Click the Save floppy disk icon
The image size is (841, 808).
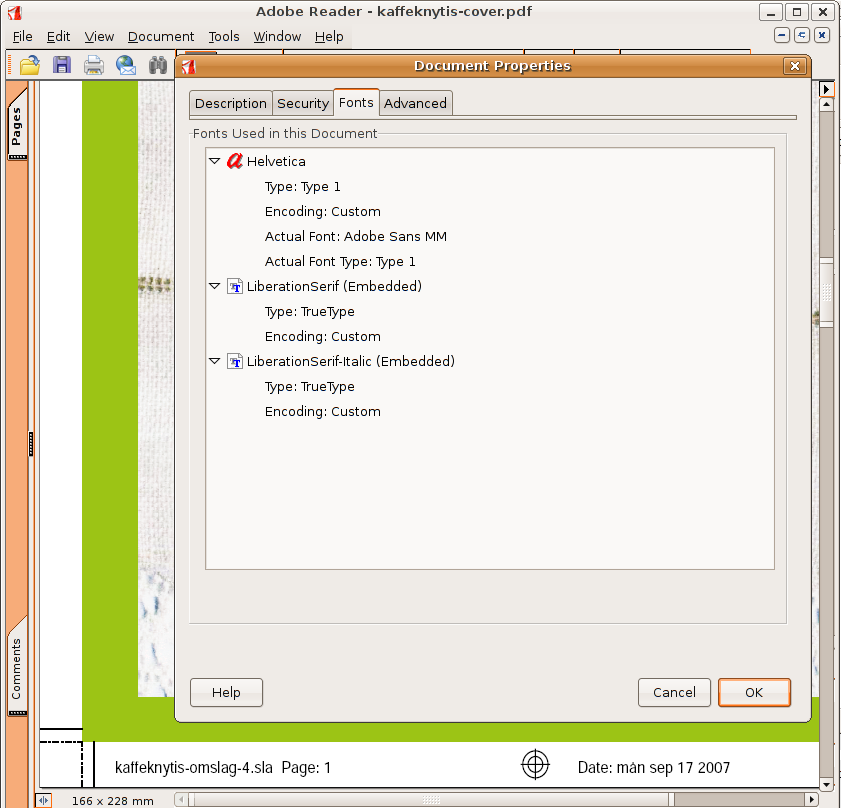(62, 66)
